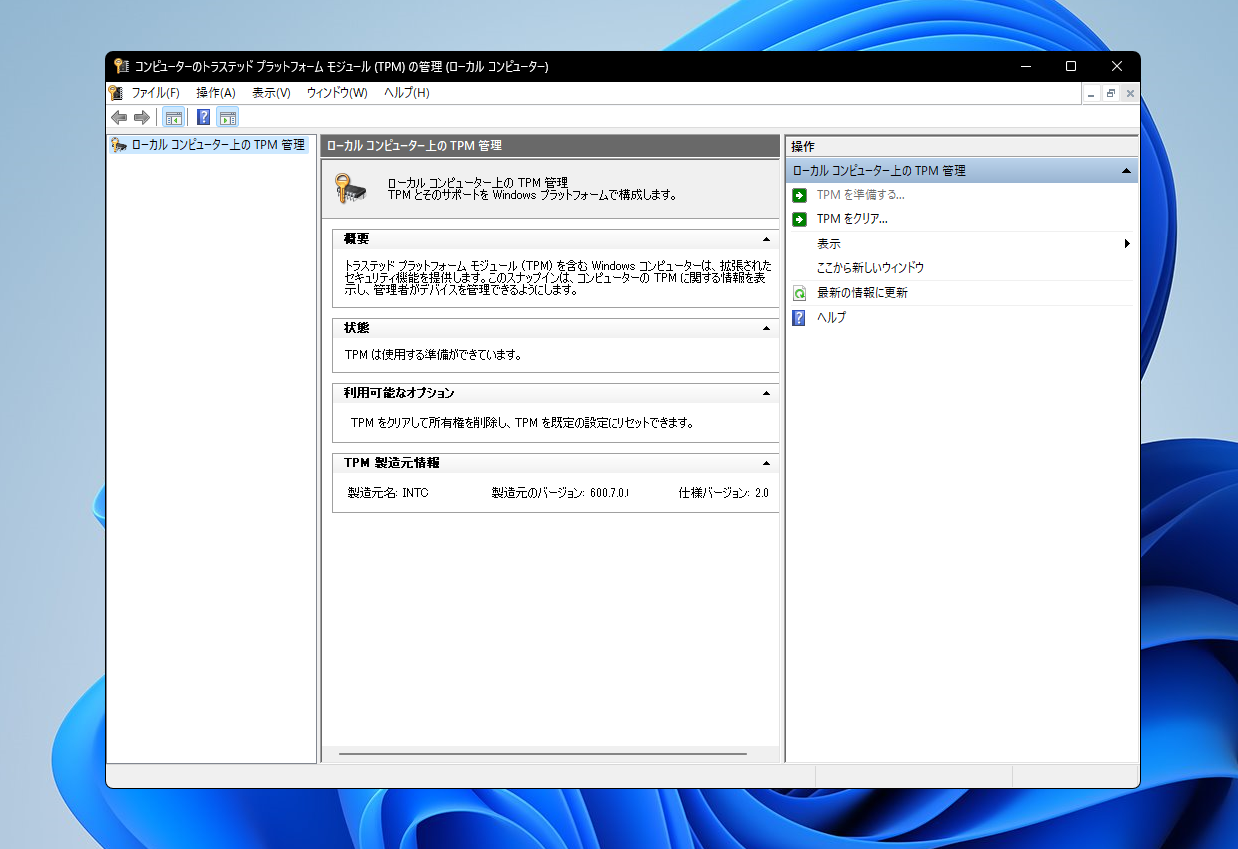The width and height of the screenshot is (1238, 849).
Task: Click the inner MDI close button
Action: point(1130,93)
